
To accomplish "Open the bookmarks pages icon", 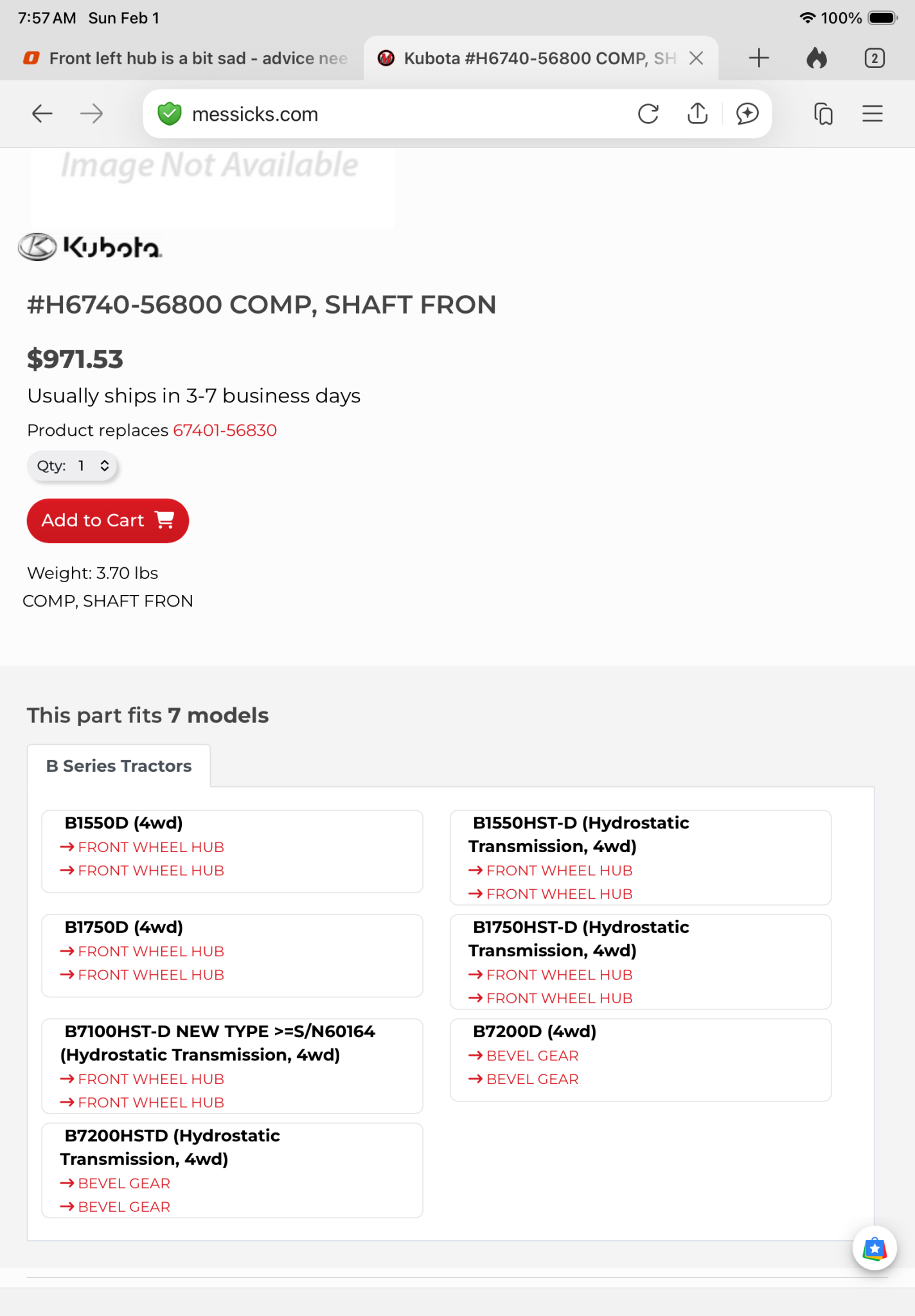I will point(823,114).
